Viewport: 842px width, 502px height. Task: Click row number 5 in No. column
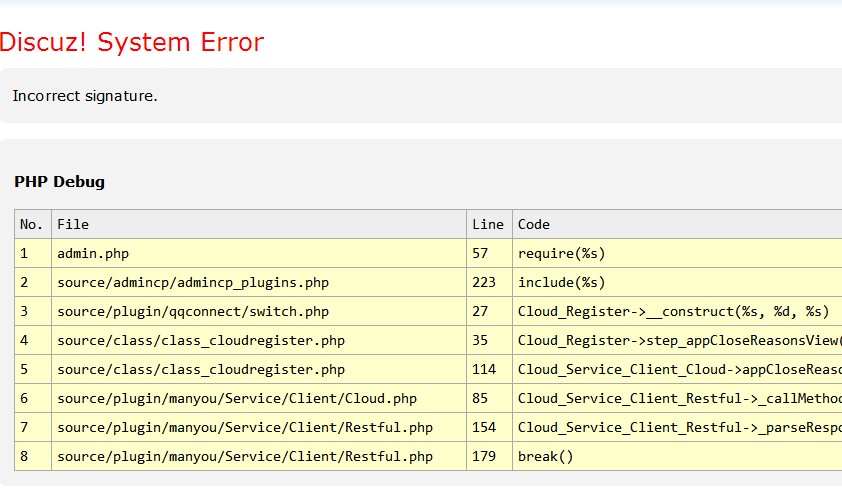33,369
